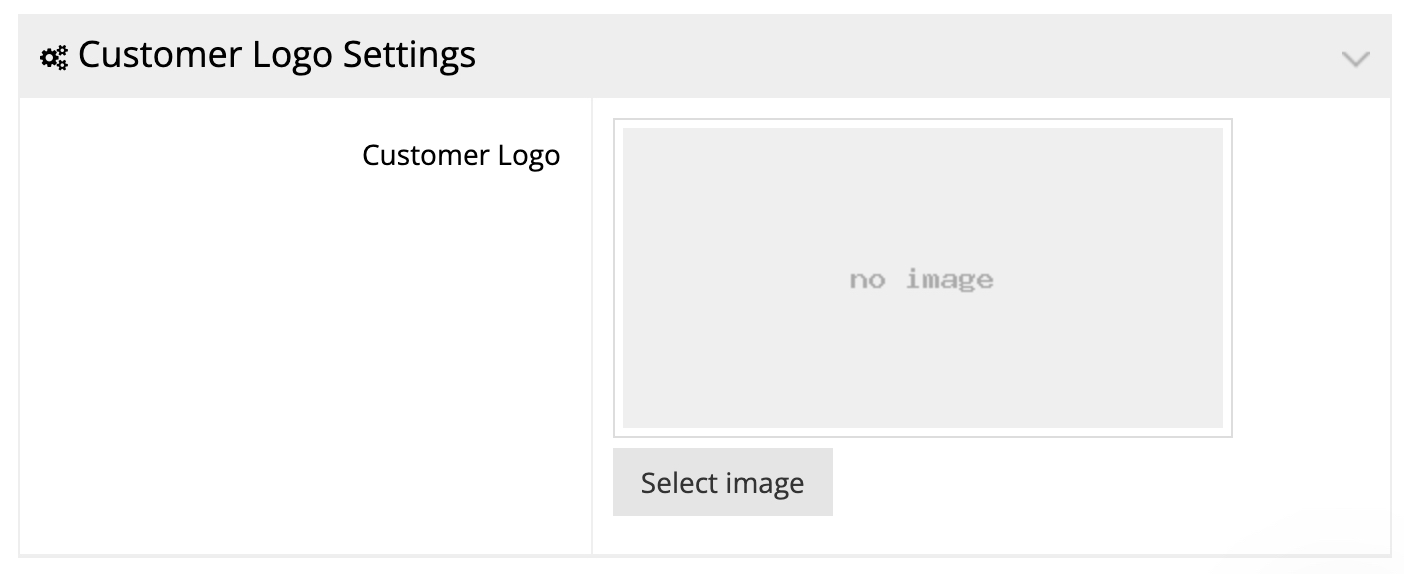1404x574 pixels.
Task: Click the word 'Customer' in the panel heading
Action: coord(155,55)
